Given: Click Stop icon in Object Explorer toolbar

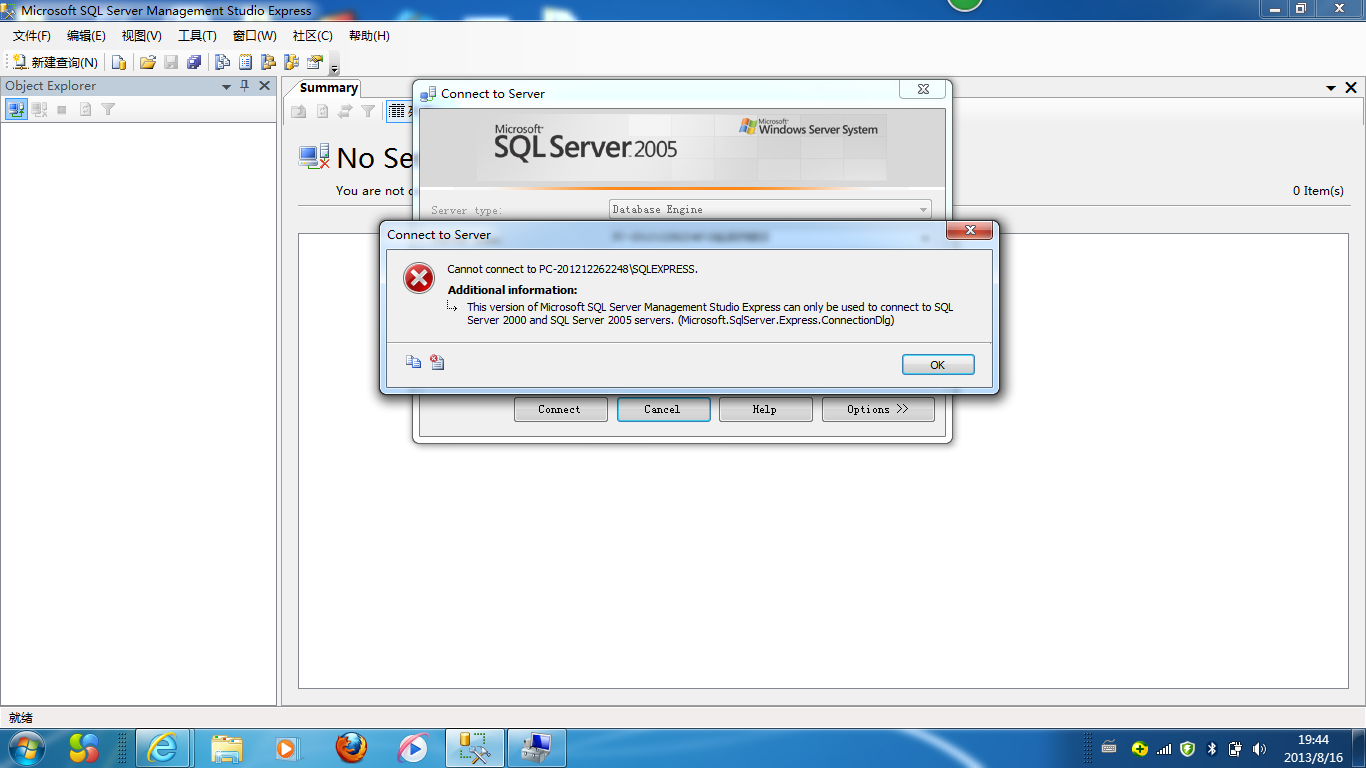Looking at the screenshot, I should (x=62, y=109).
